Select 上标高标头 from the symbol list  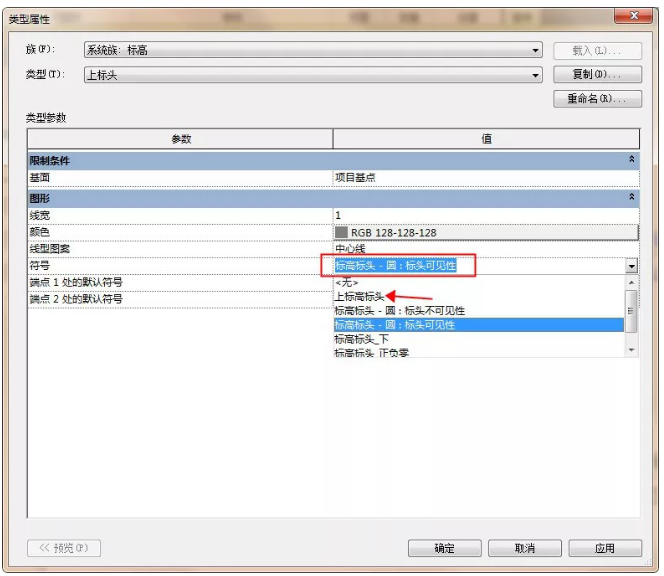pyautogui.click(x=360, y=297)
